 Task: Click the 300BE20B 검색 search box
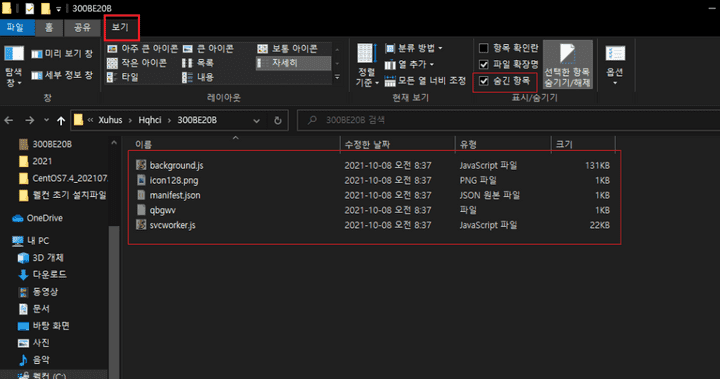coord(509,120)
